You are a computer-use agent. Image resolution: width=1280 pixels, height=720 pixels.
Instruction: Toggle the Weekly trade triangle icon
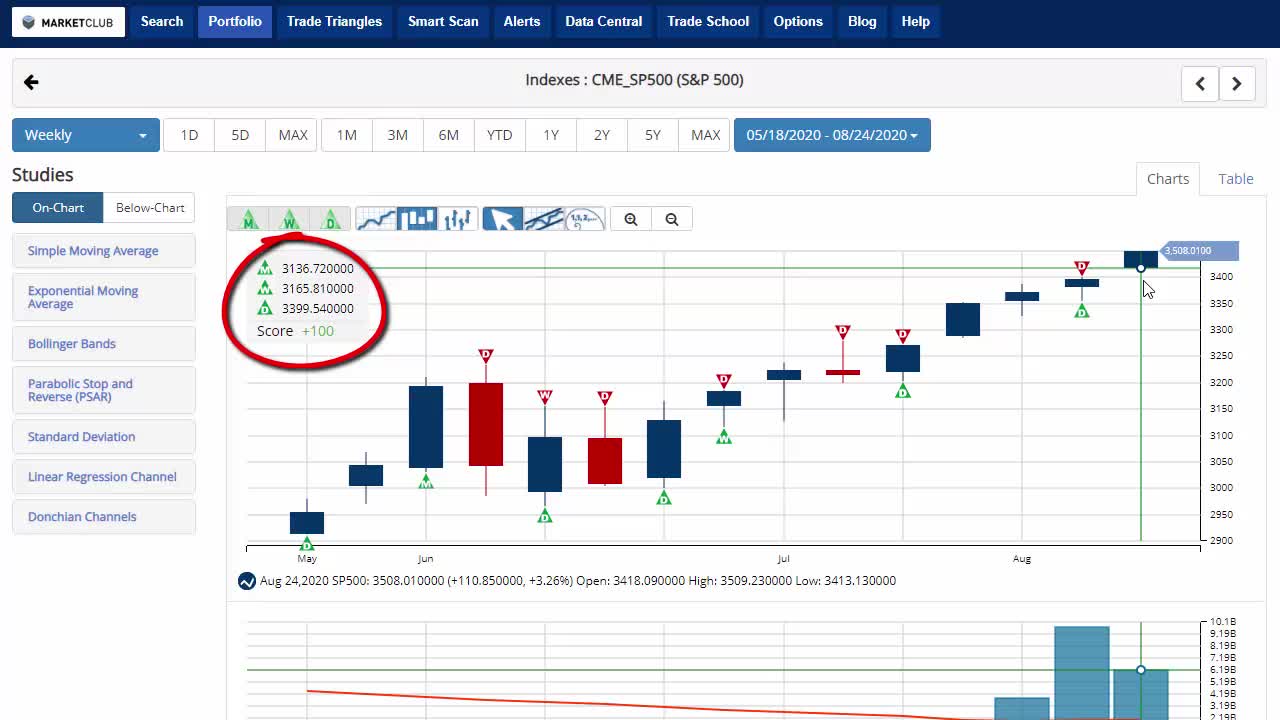pos(289,219)
